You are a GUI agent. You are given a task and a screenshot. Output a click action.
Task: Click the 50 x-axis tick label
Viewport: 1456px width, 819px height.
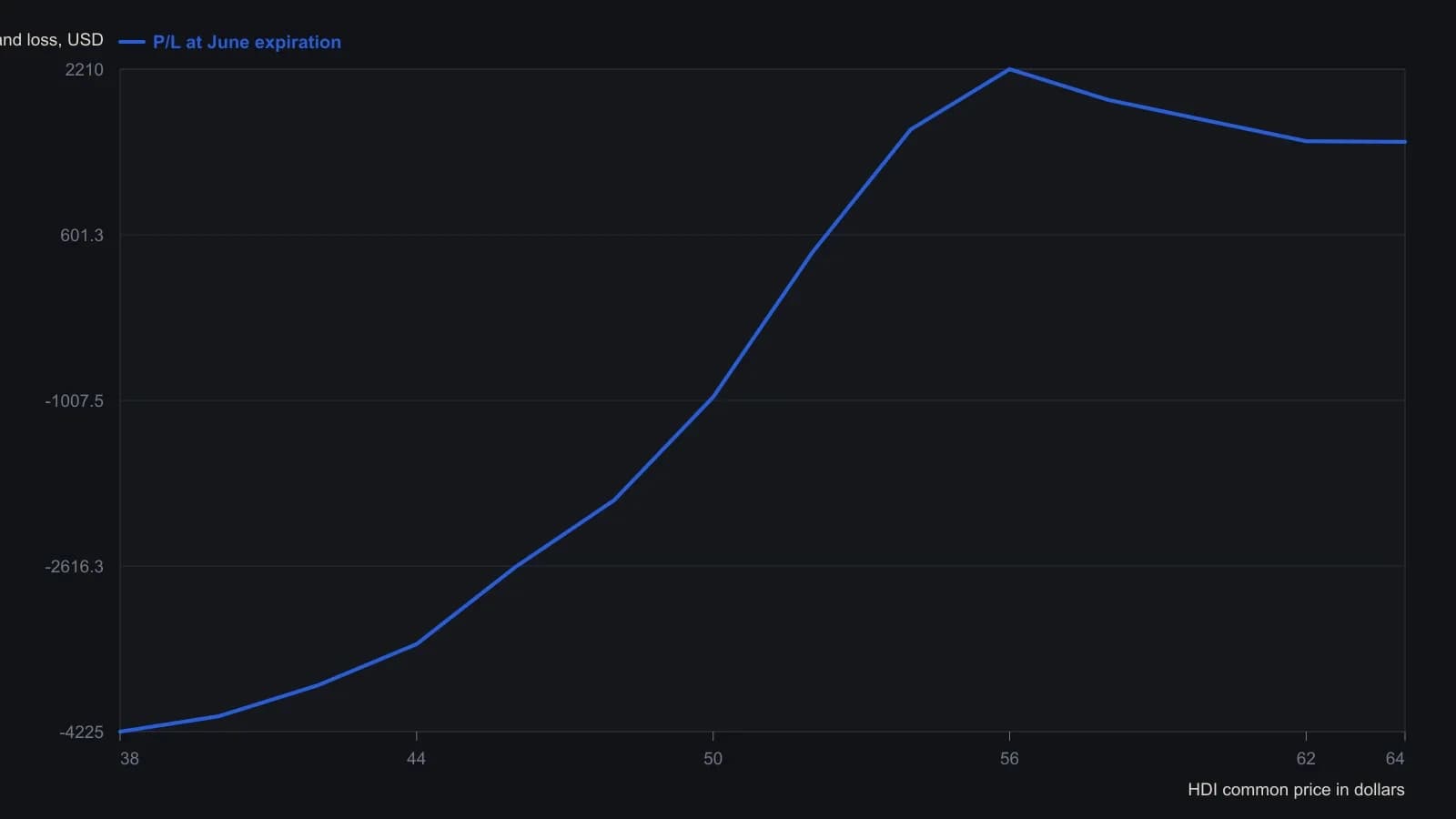tap(713, 759)
